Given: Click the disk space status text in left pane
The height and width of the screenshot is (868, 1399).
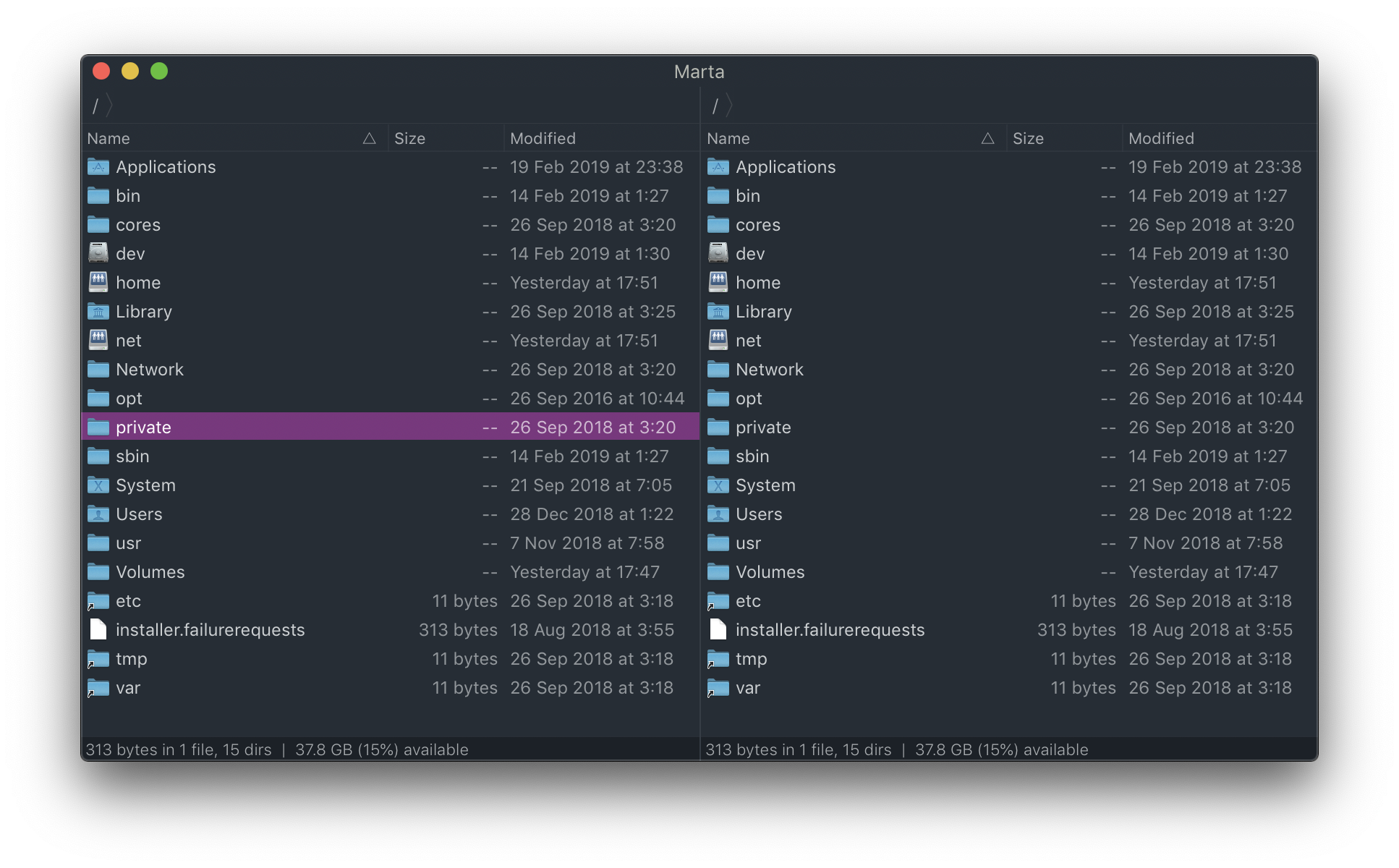Looking at the screenshot, I should point(381,749).
